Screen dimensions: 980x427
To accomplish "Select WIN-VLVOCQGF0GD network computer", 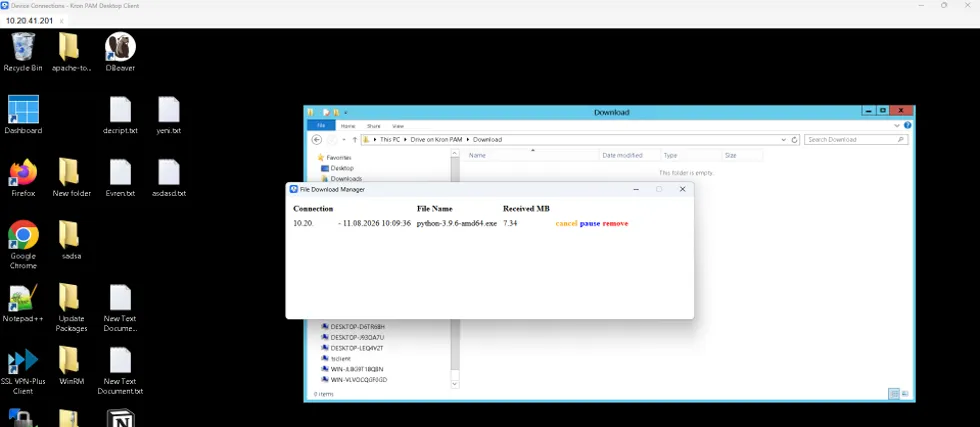I will coord(354,379).
